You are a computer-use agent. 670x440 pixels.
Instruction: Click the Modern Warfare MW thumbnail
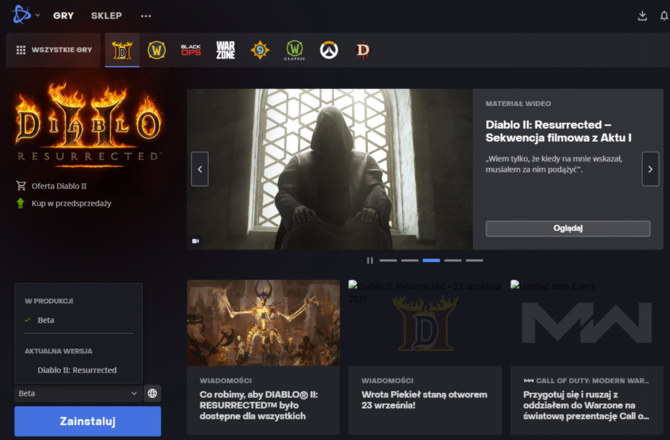coord(587,323)
